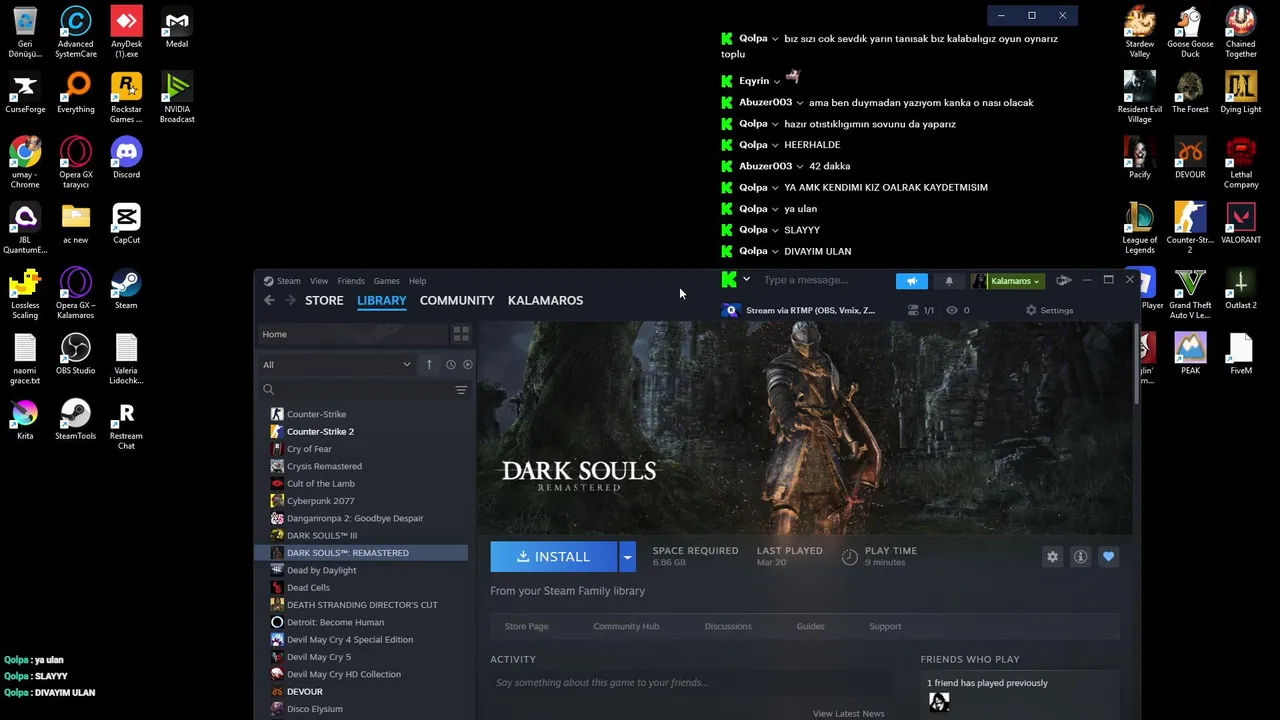
Task: Click the Steam notifications bell
Action: [949, 281]
